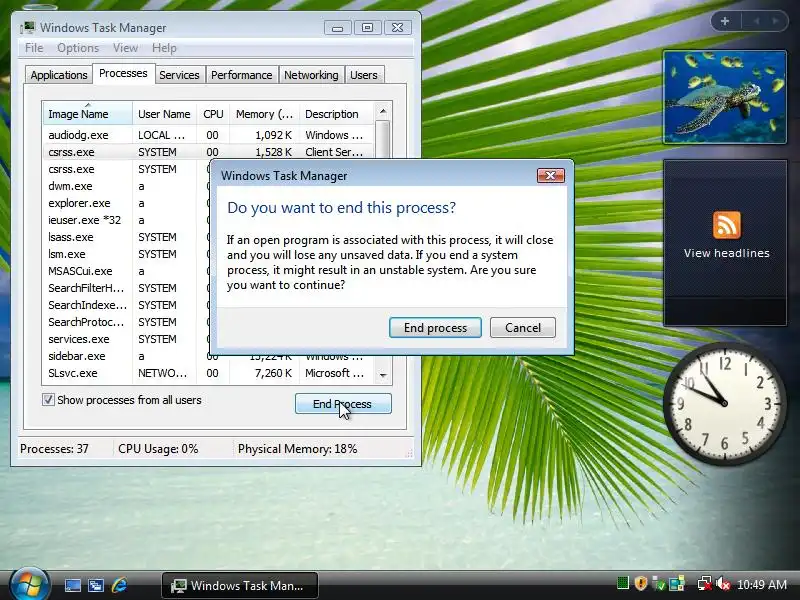
Task: Click the orange RSS feed icon
Action: 727,225
